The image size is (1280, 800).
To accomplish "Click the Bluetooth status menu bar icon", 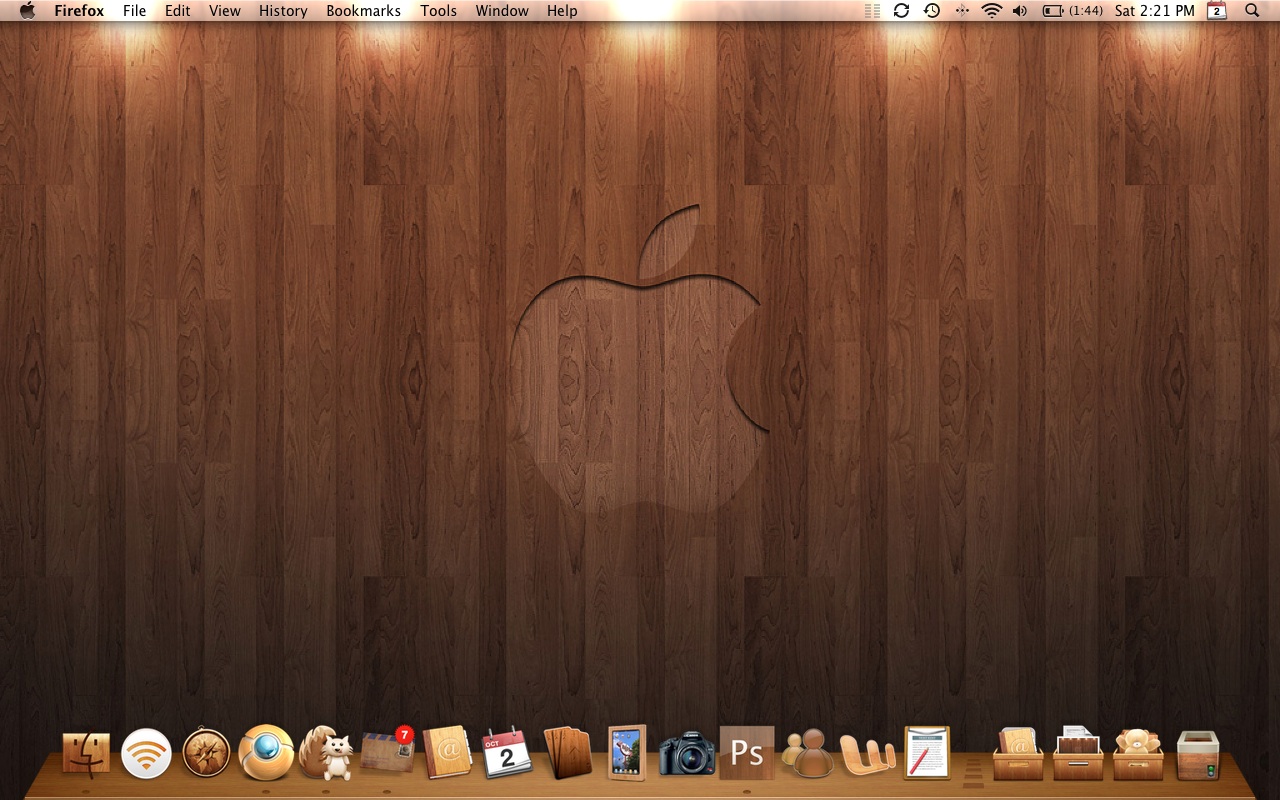I will click(x=962, y=11).
